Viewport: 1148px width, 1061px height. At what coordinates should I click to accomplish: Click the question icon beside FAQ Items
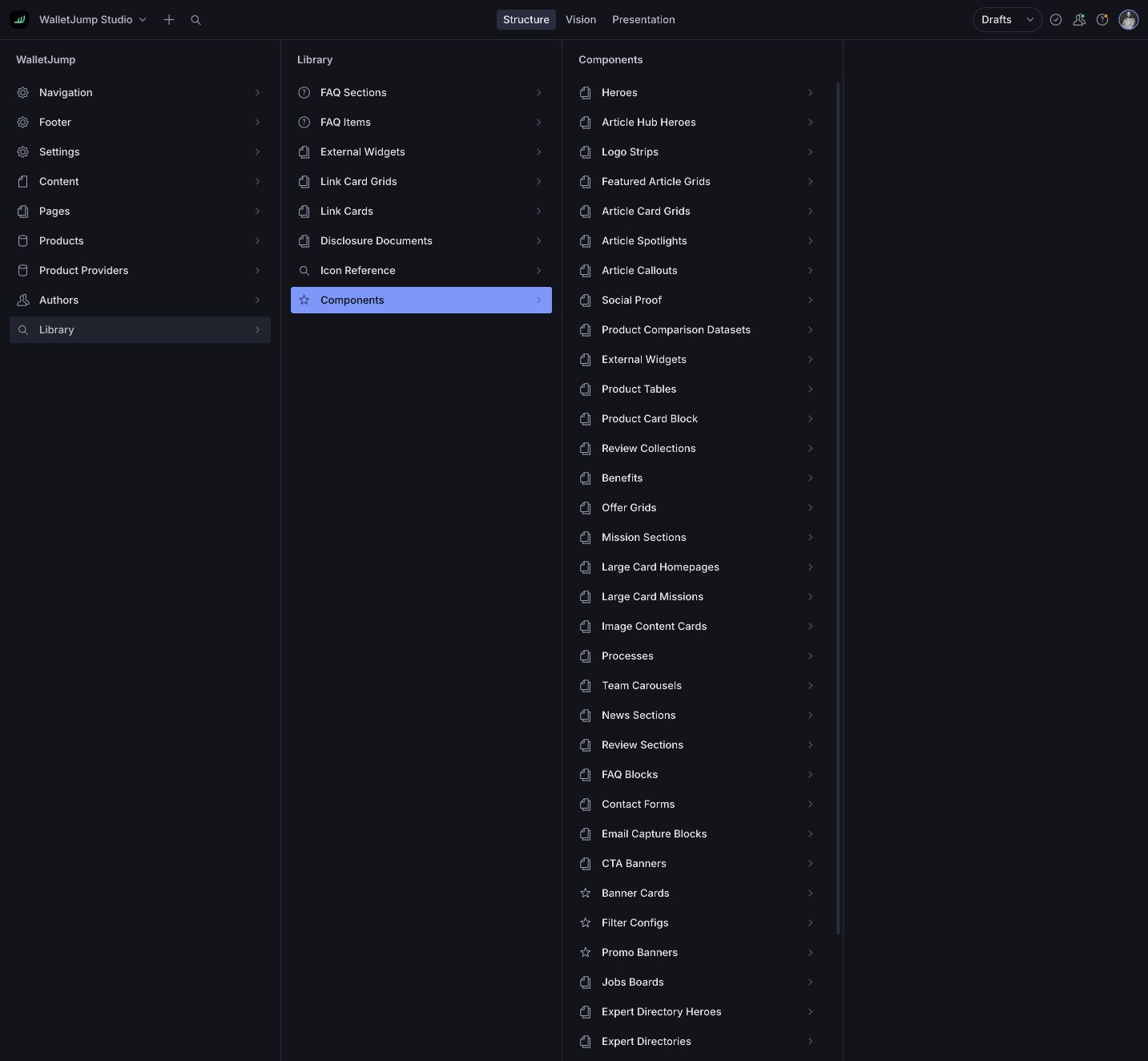tap(304, 122)
